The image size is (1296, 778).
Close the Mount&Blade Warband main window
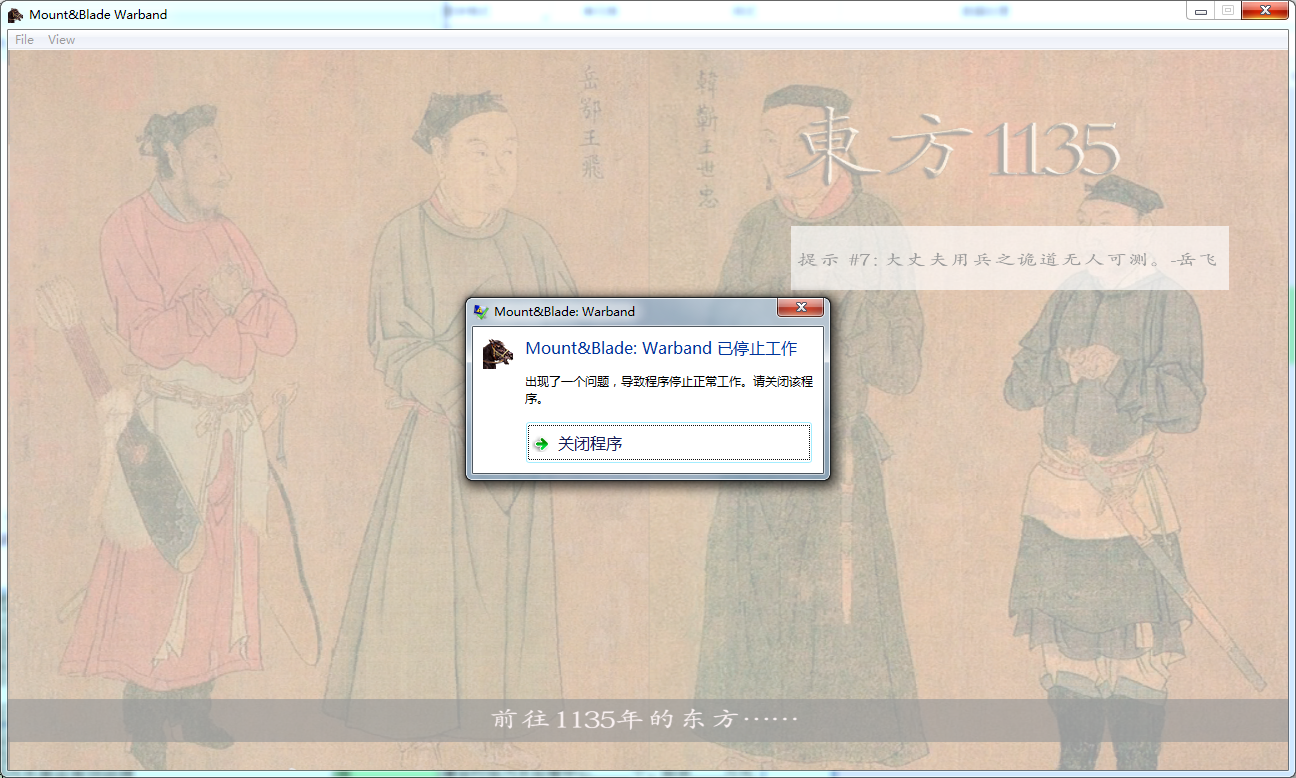pos(1264,10)
